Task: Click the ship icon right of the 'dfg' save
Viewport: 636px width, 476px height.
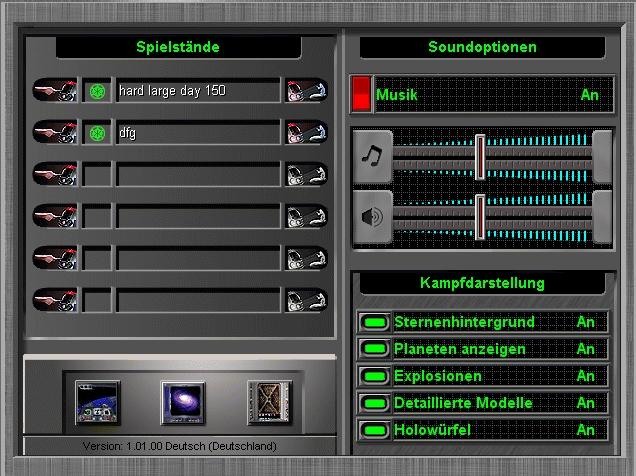Action: point(306,132)
